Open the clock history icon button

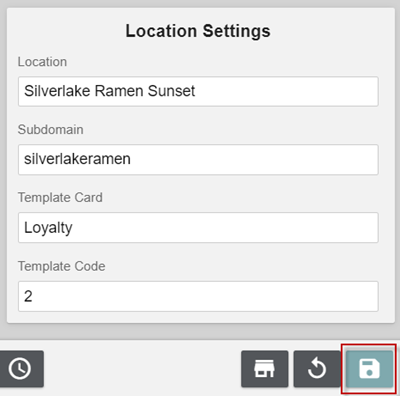pyautogui.click(x=20, y=369)
